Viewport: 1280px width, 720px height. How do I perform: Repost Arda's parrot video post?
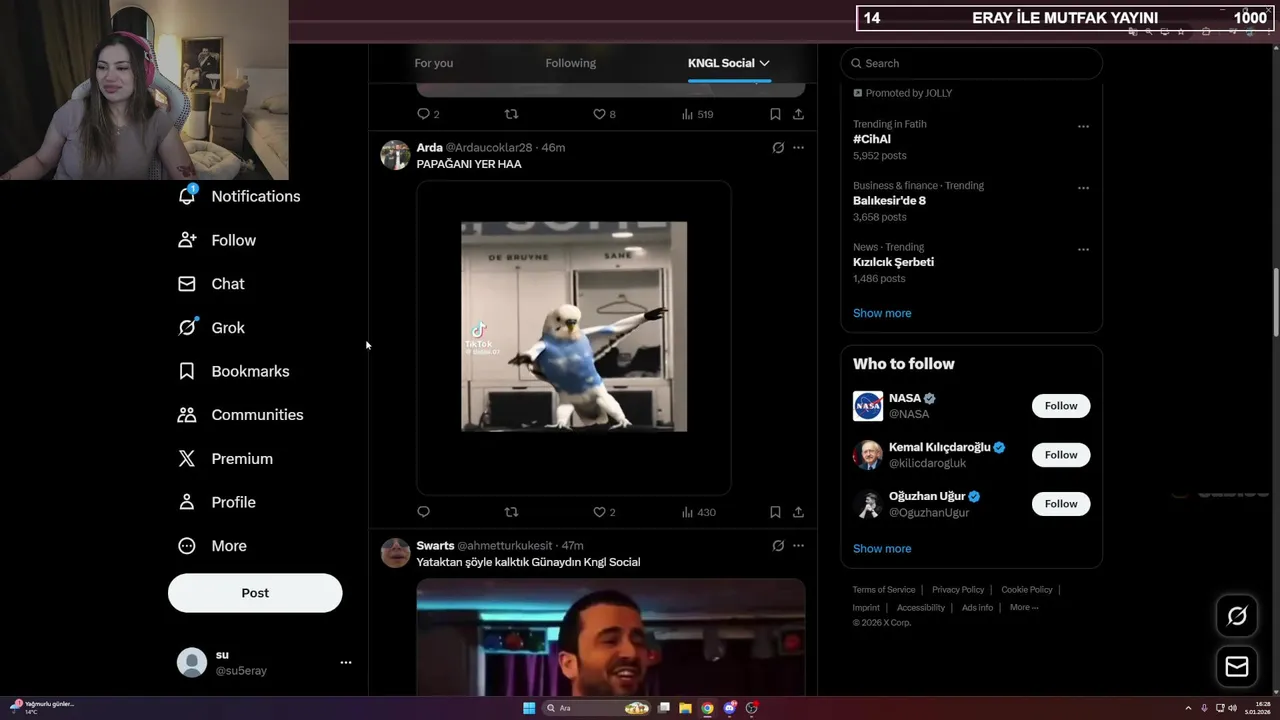pyautogui.click(x=511, y=512)
